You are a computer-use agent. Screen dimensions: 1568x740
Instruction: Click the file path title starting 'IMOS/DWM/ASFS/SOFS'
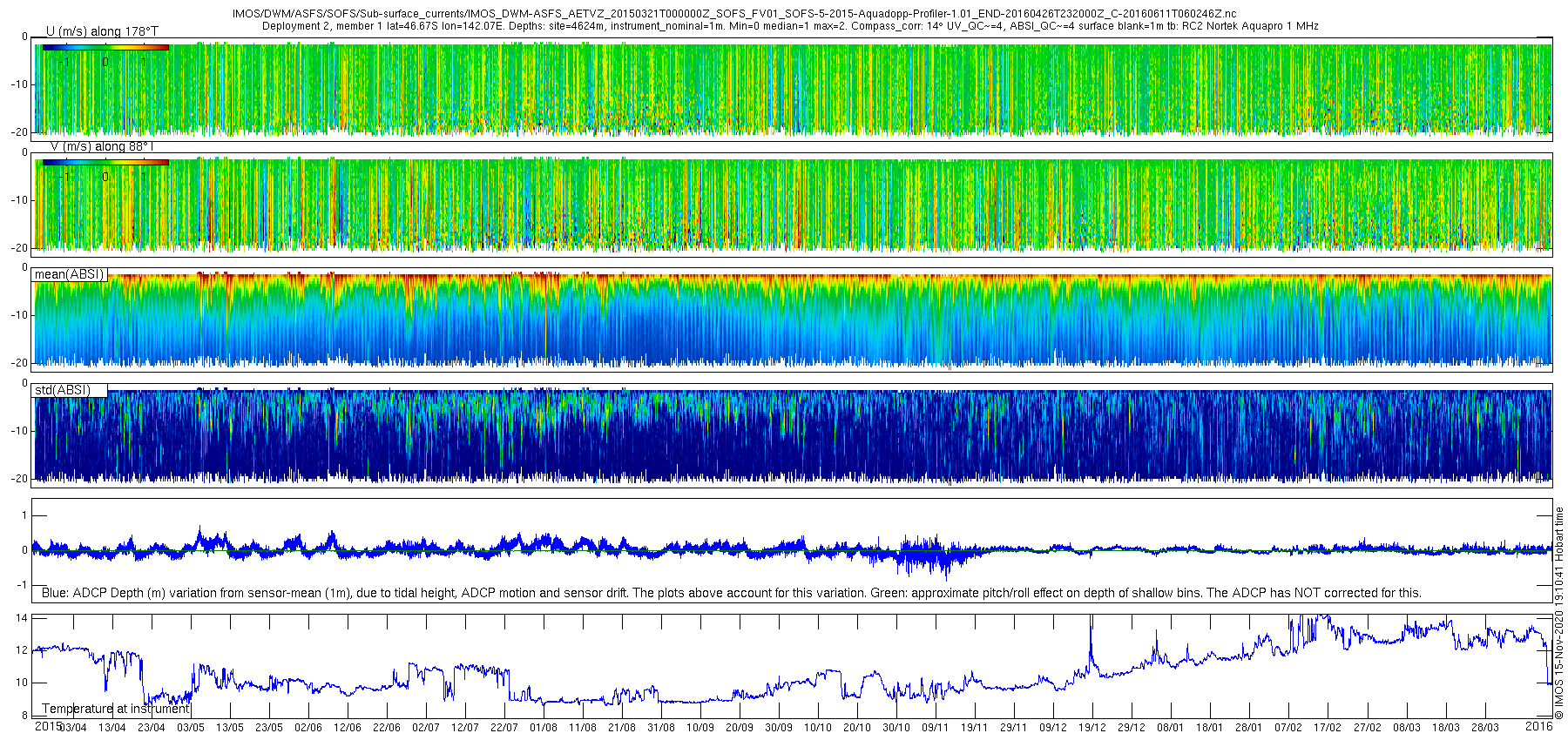pyautogui.click(x=734, y=14)
